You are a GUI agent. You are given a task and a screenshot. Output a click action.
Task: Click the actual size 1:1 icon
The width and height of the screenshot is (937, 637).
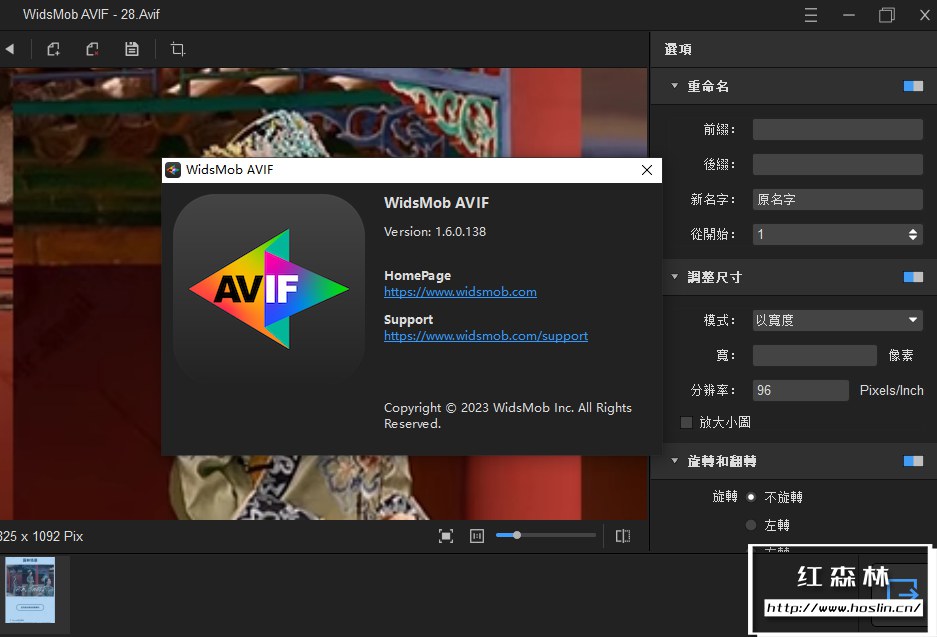pyautogui.click(x=477, y=536)
